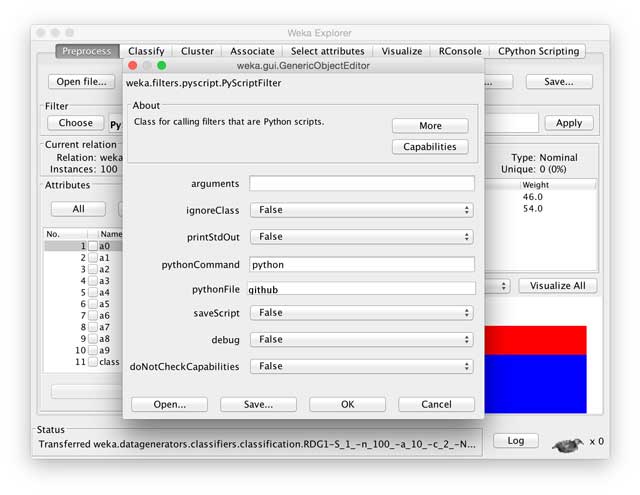Tick checkbox for attribute a2

coord(93,269)
